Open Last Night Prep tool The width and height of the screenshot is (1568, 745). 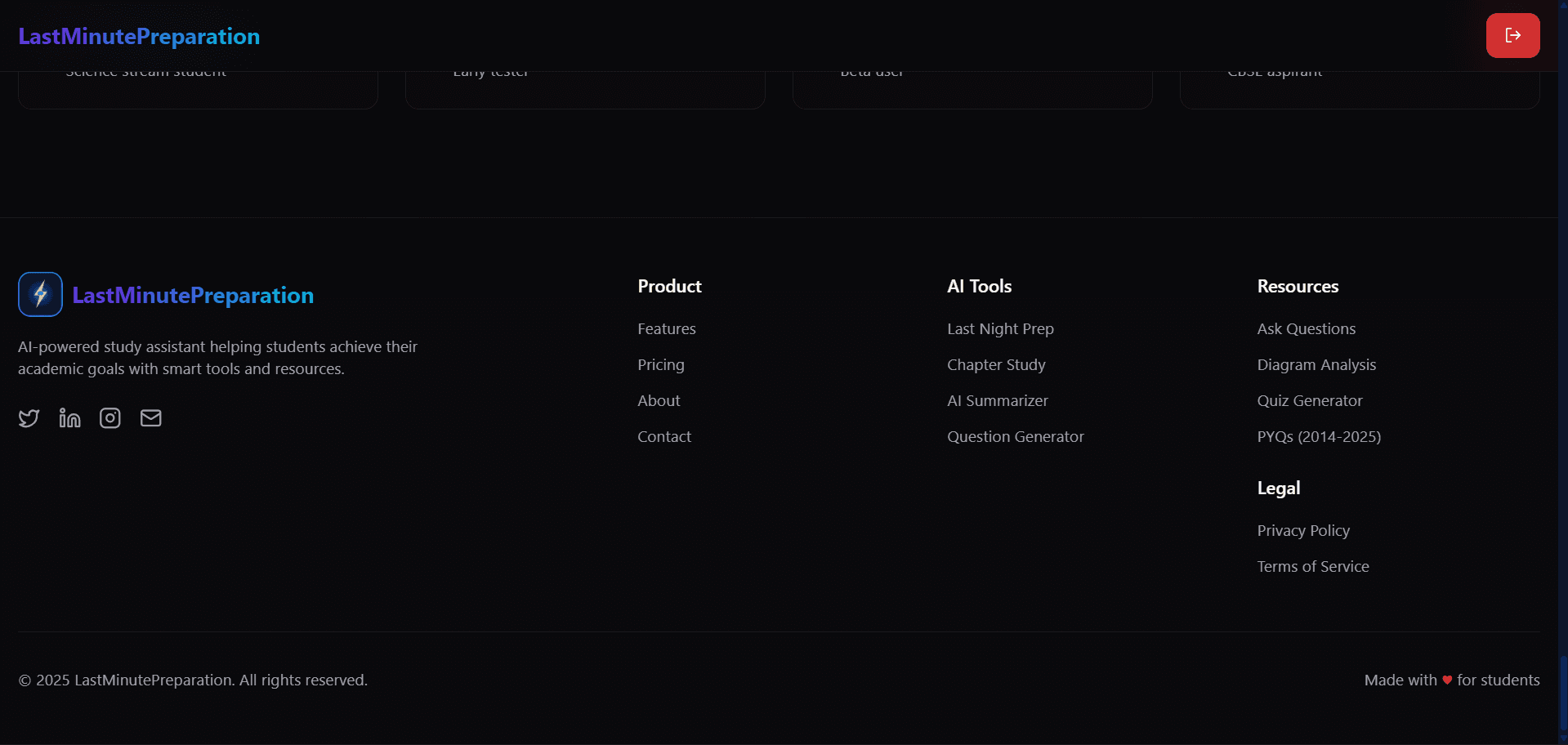click(1000, 328)
